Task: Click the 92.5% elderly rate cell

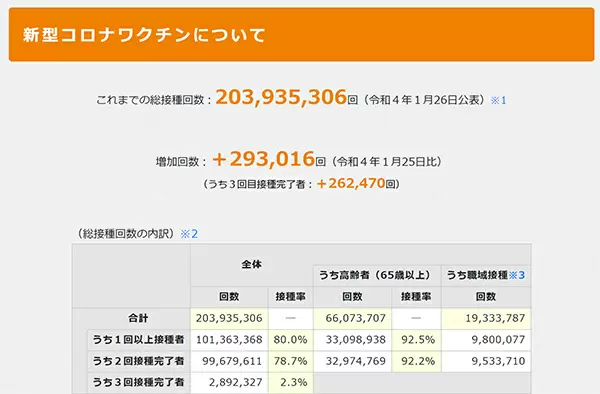Action: [416, 339]
